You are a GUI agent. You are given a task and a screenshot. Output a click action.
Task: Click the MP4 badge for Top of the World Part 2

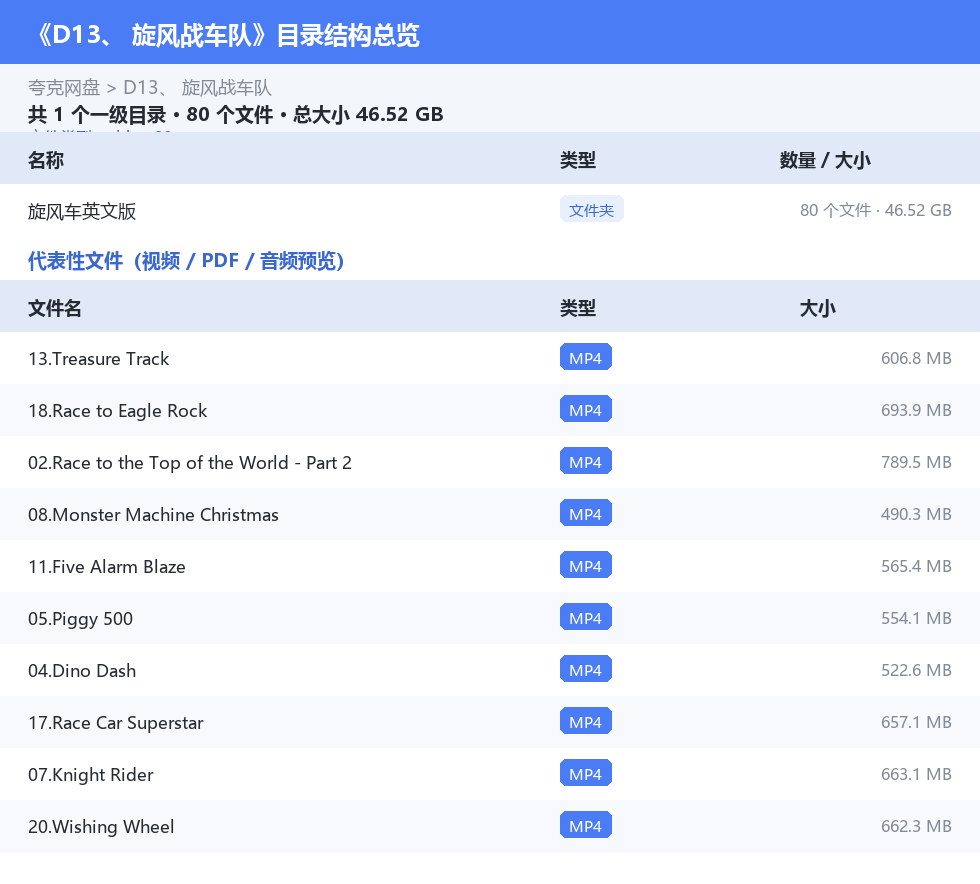pyautogui.click(x=586, y=461)
